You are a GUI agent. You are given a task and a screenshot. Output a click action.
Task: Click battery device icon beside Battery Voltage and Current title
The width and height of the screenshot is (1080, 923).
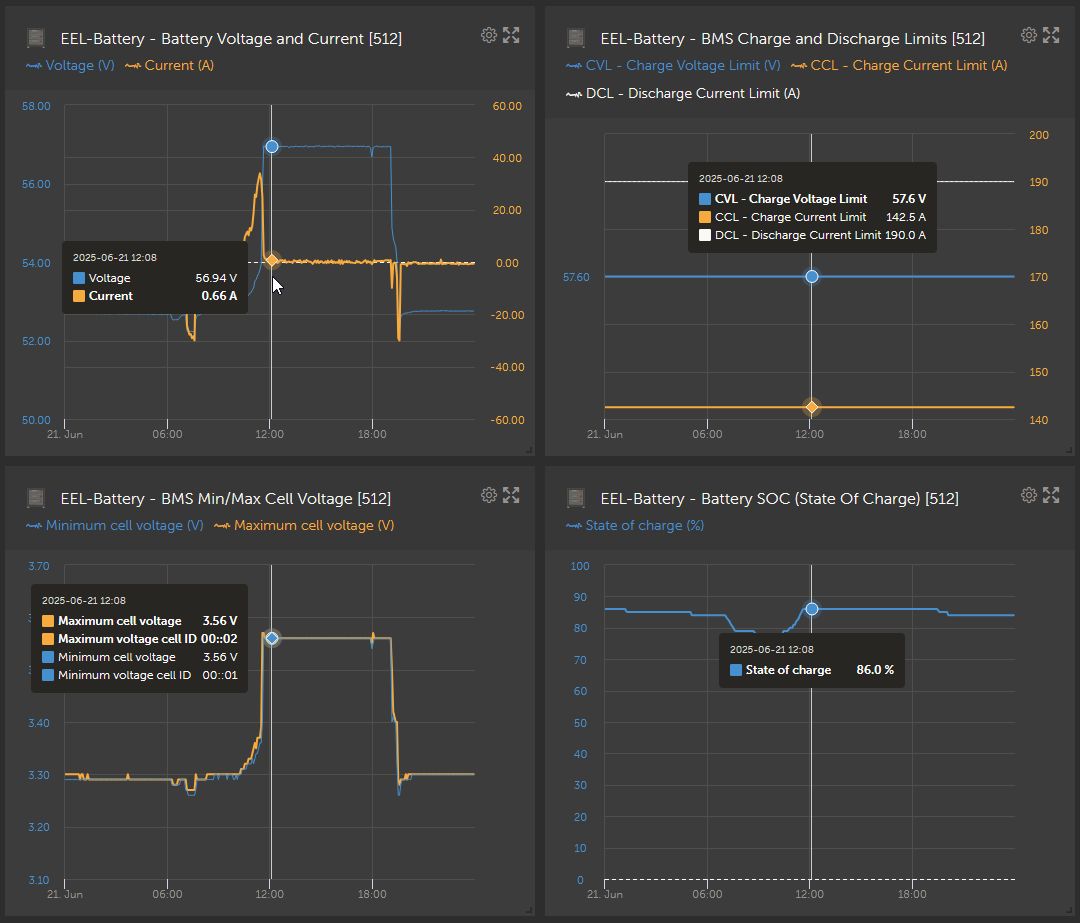36,39
